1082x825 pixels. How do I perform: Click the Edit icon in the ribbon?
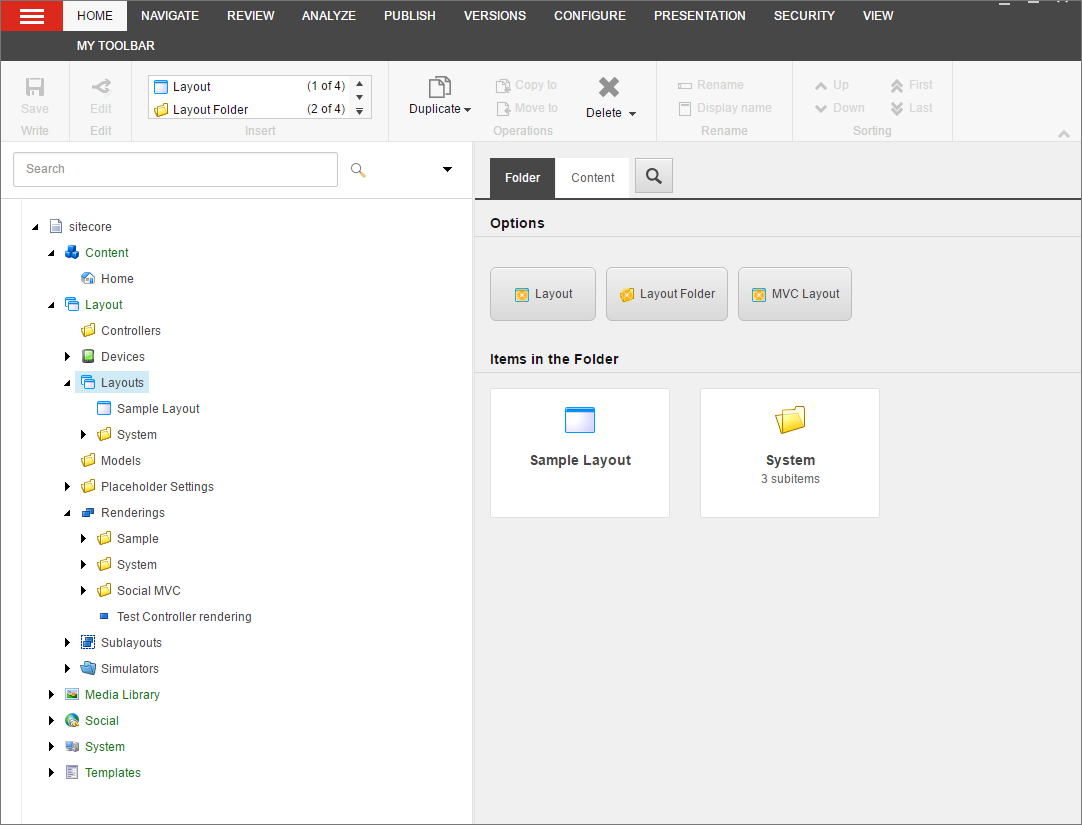(x=100, y=87)
